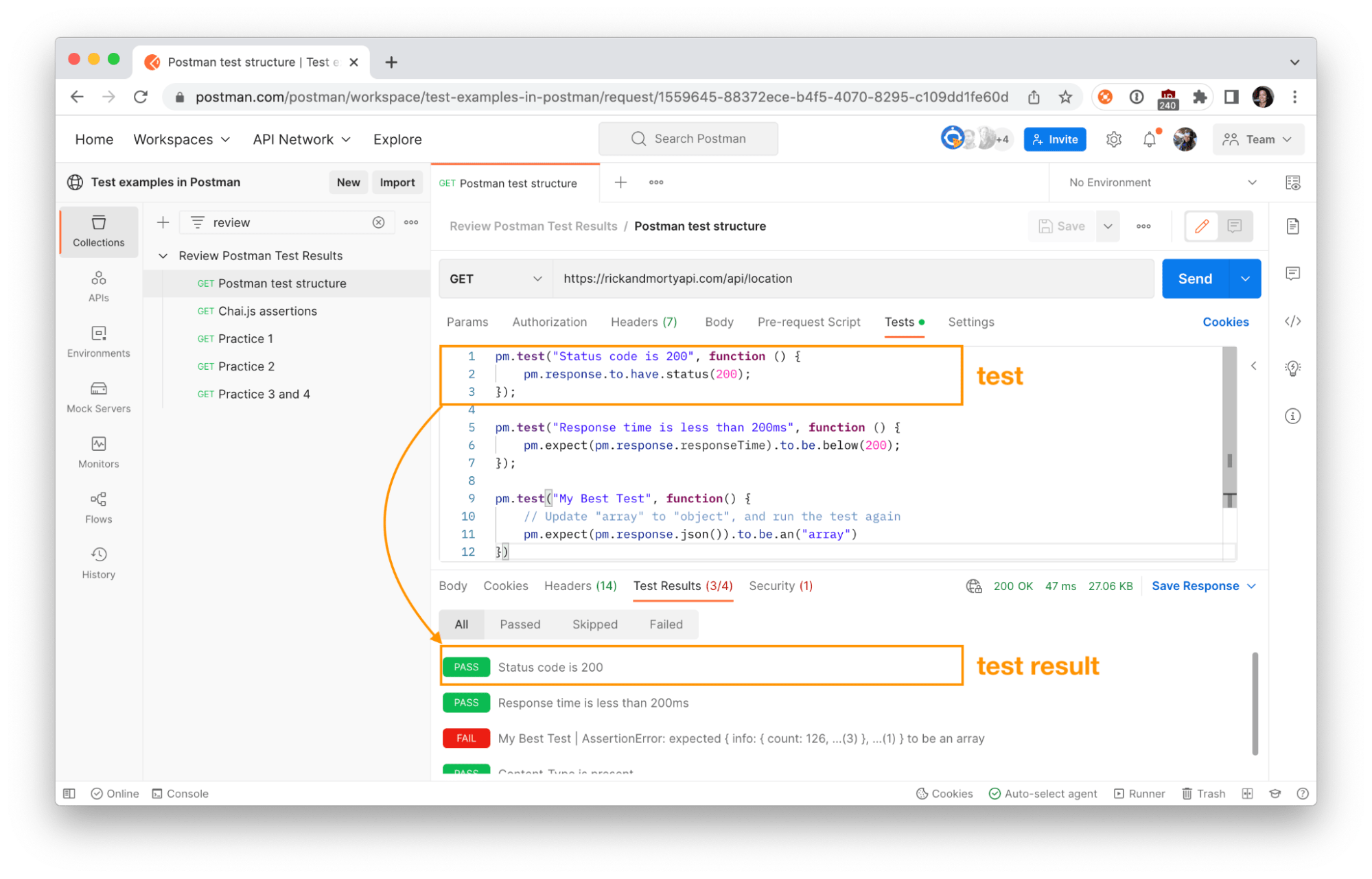Open the Postman settings gear
Screen dimensions: 1372x879
tap(1113, 139)
